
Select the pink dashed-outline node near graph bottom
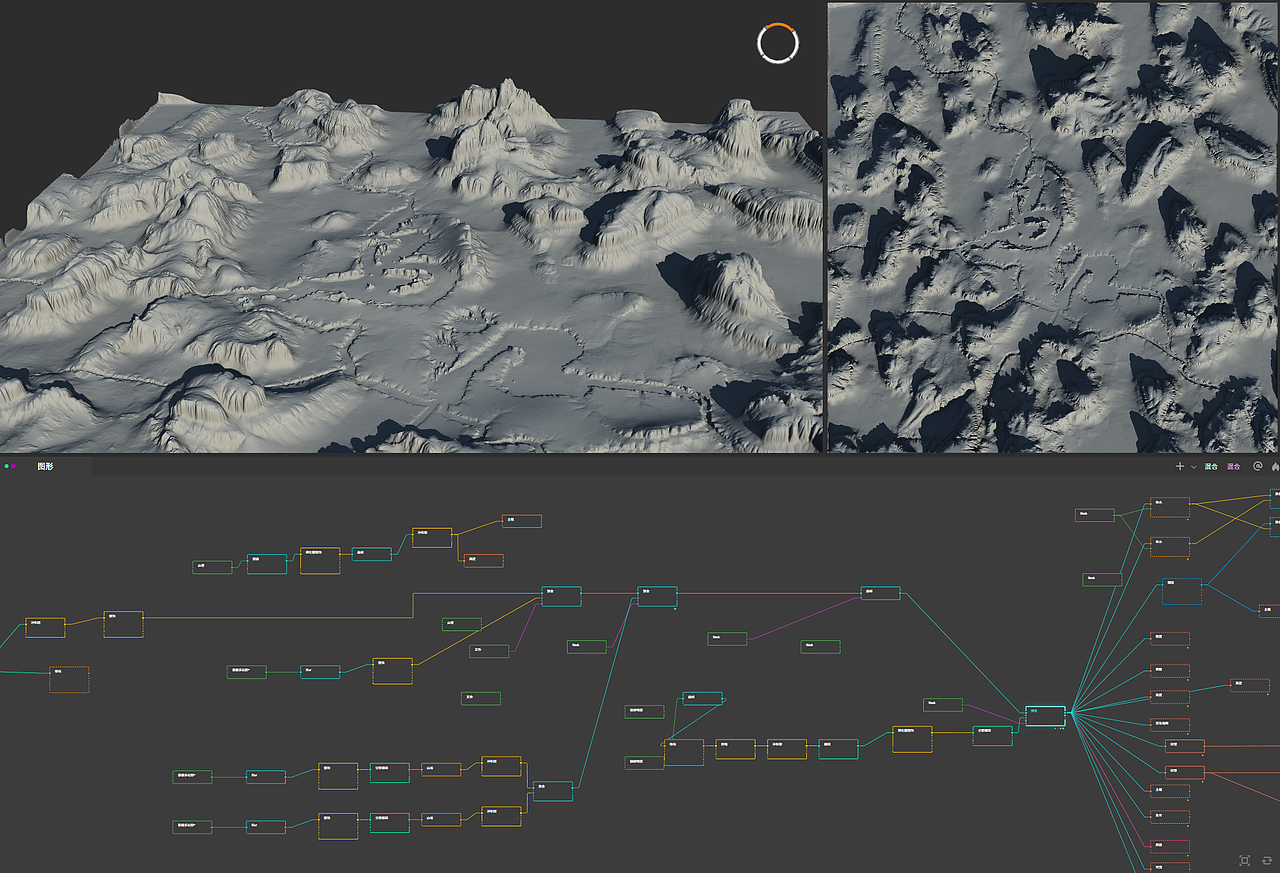1170,846
